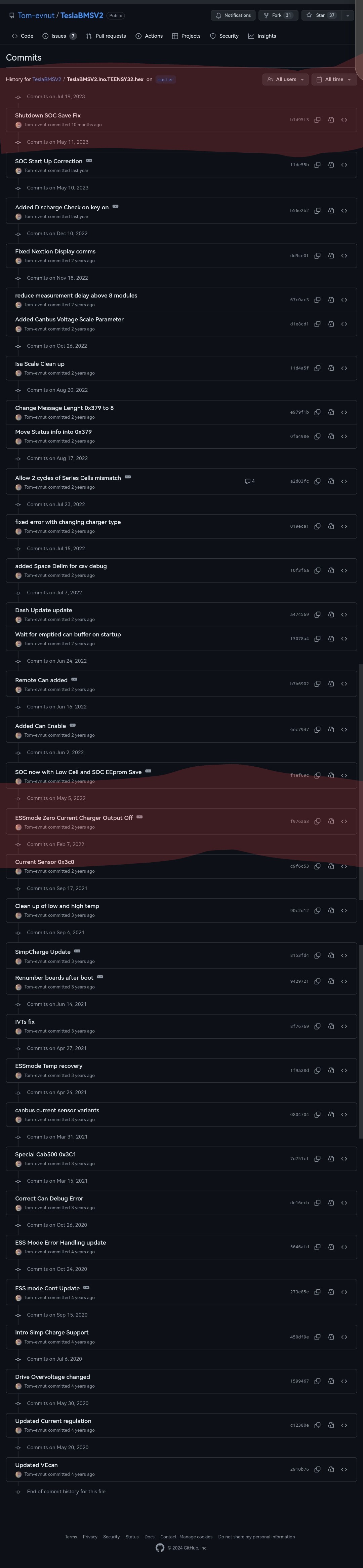Browse repository at commit 2910b76
This screenshot has width=363, height=1568.
point(344,1469)
